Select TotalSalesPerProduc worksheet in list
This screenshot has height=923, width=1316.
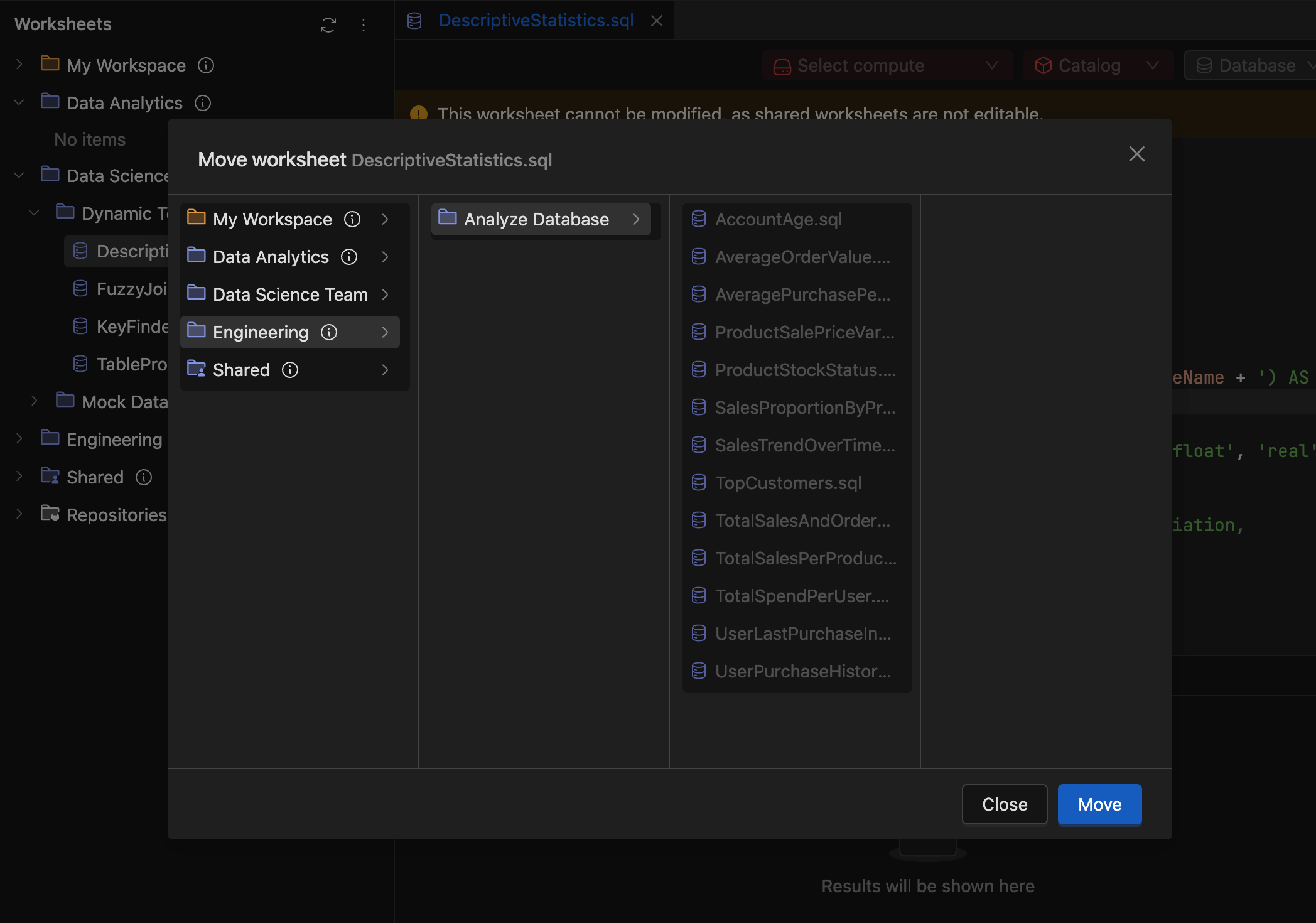(x=792, y=558)
